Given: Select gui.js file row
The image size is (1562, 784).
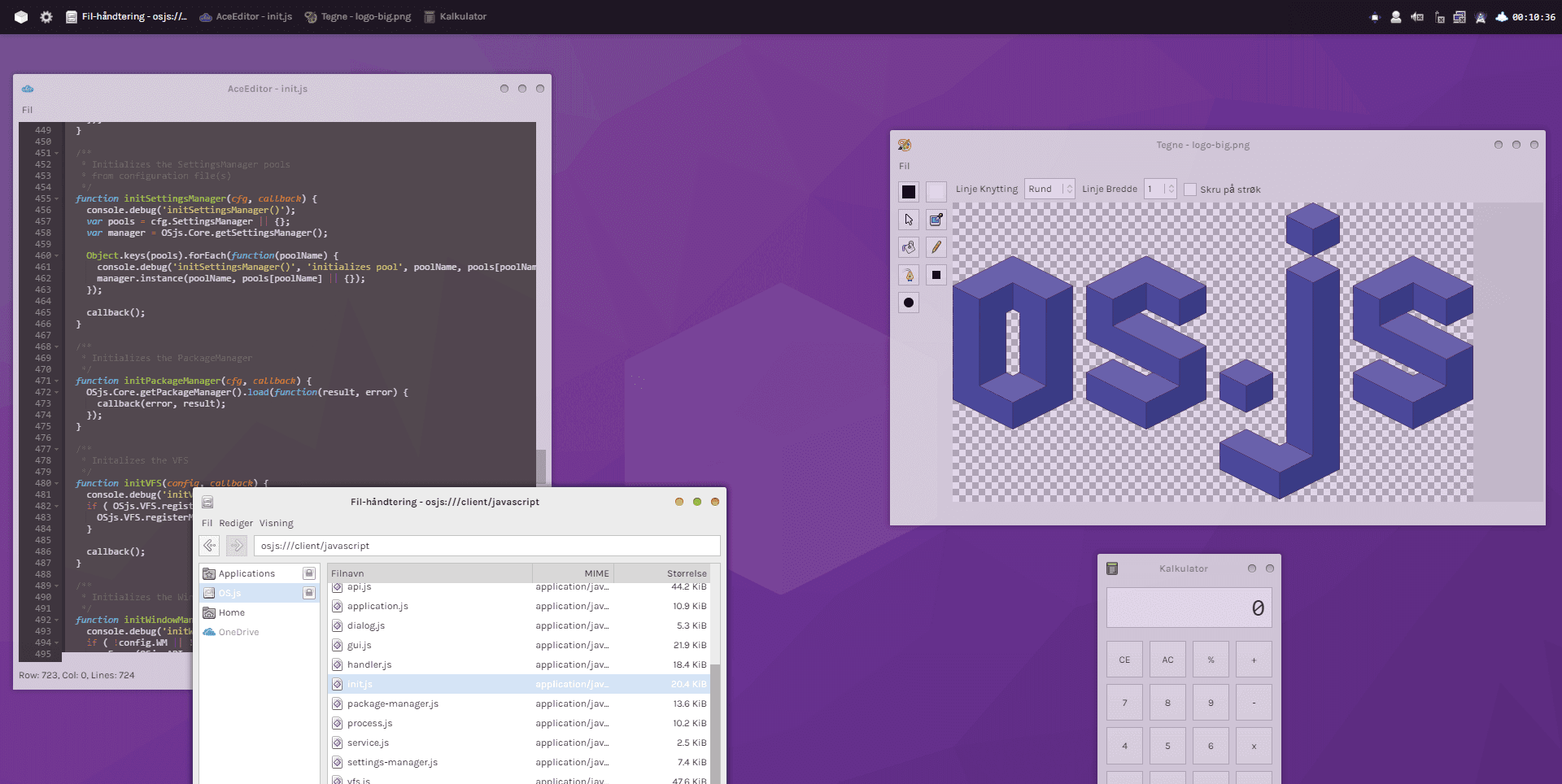Looking at the screenshot, I should (x=519, y=645).
